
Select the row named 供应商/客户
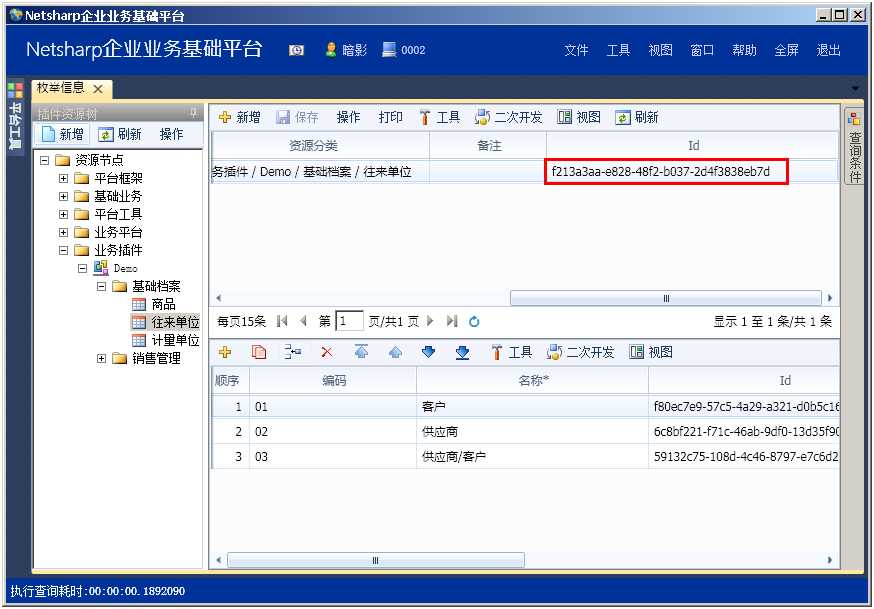(x=525, y=457)
